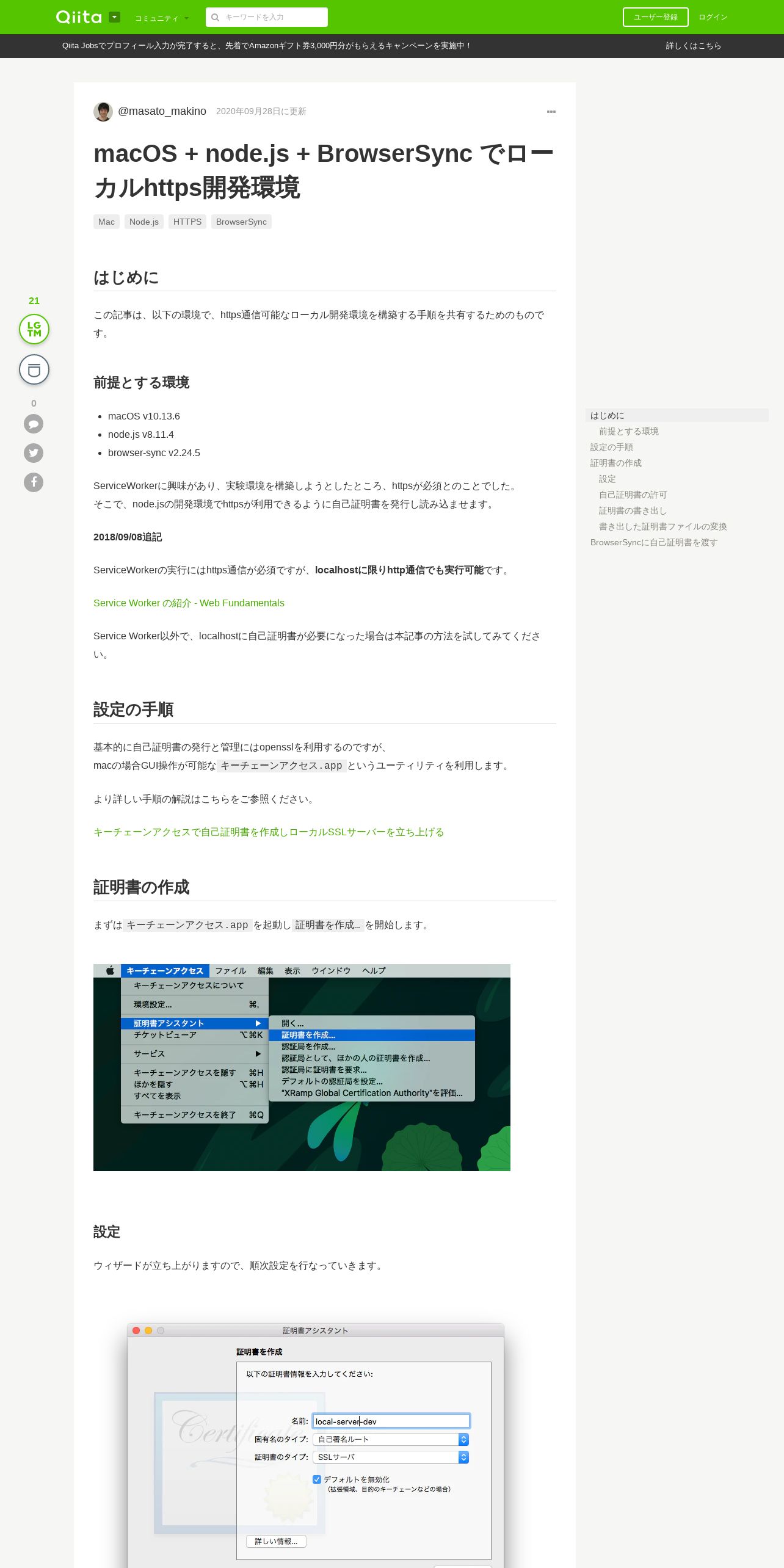
Task: Click the comment count 0
Action: click(34, 403)
